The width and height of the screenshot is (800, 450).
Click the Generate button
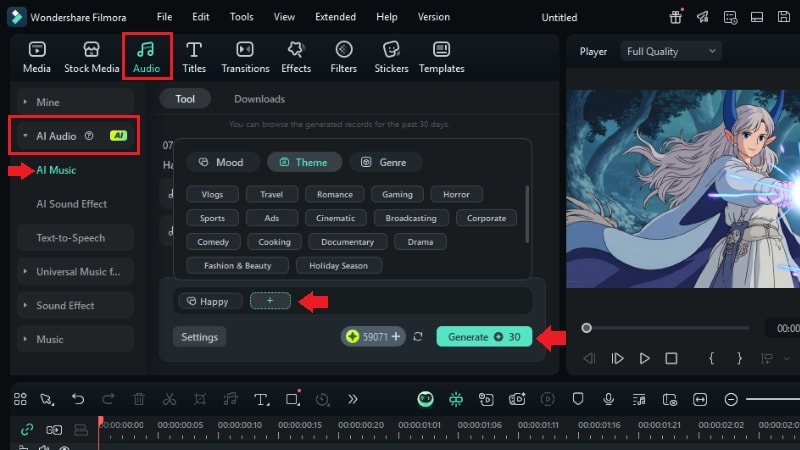point(484,337)
